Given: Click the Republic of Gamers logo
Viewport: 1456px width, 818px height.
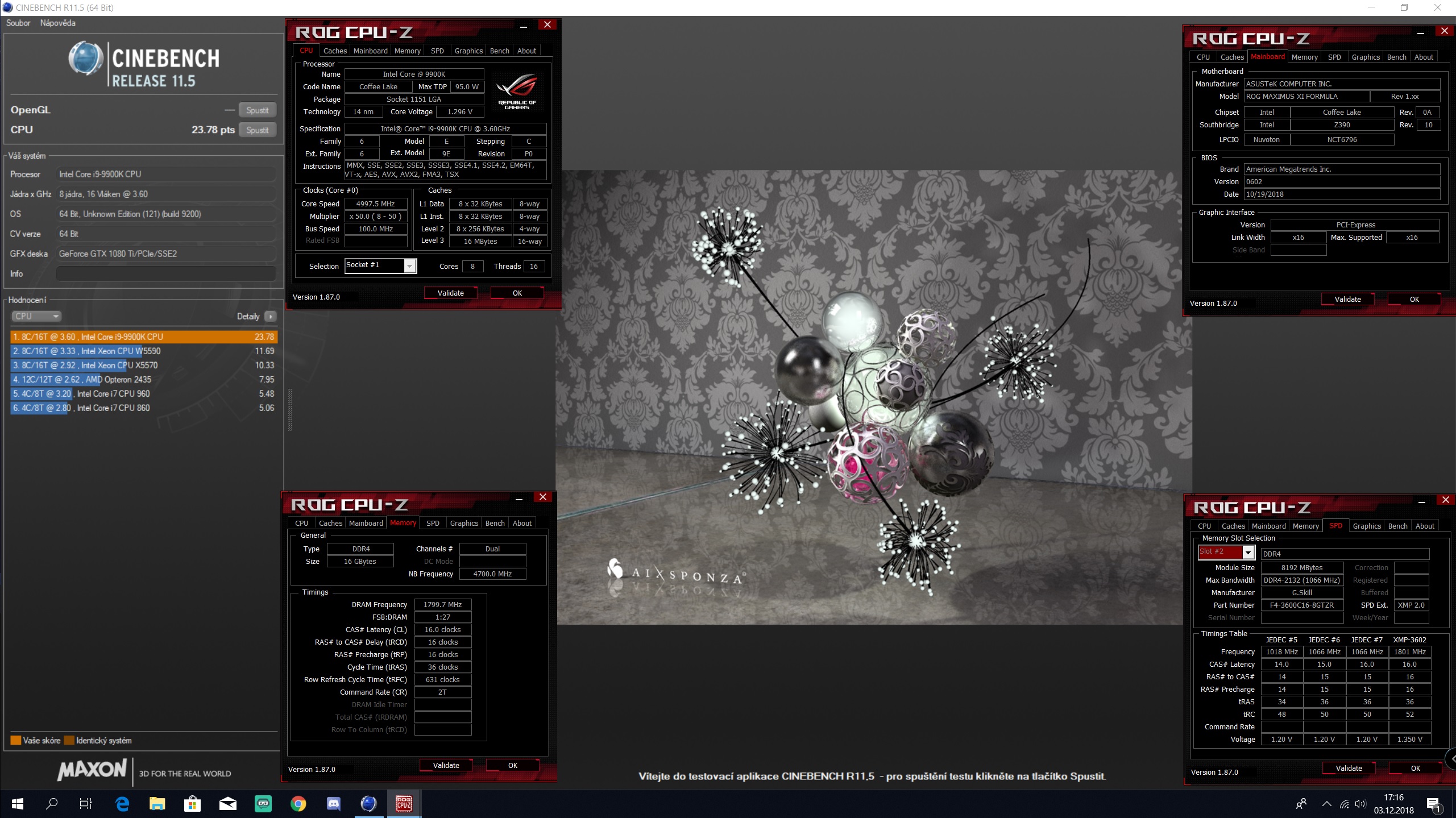Looking at the screenshot, I should (517, 91).
